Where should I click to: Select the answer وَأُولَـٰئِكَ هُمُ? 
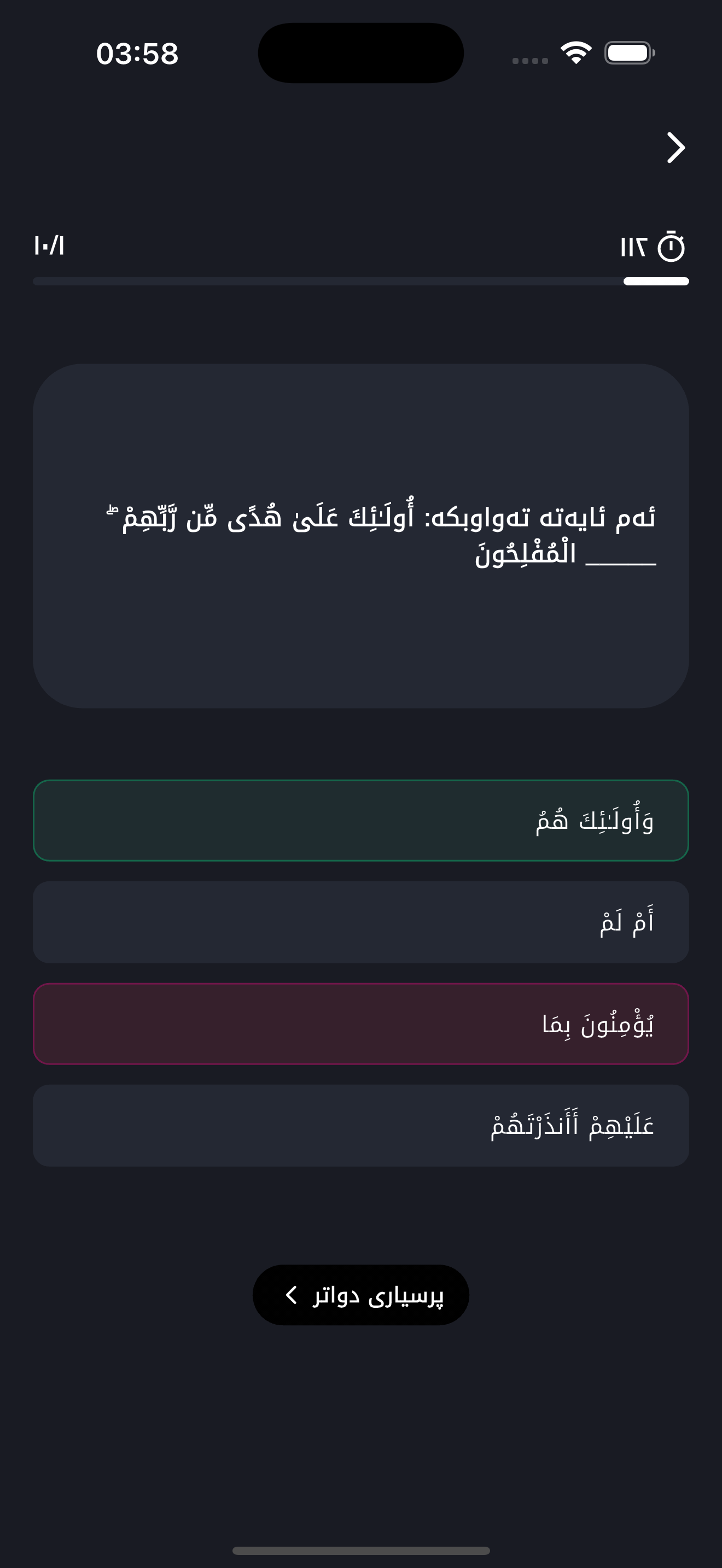click(361, 821)
